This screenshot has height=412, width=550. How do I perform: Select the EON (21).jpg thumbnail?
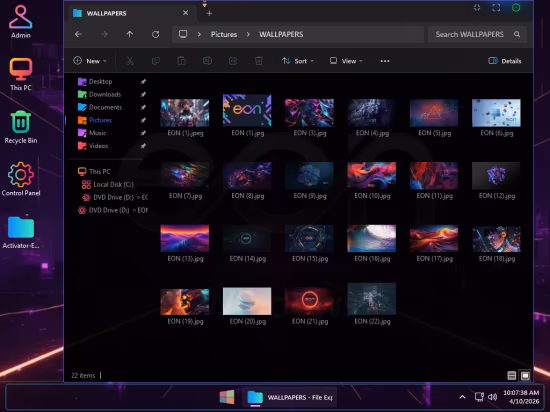tap(309, 301)
